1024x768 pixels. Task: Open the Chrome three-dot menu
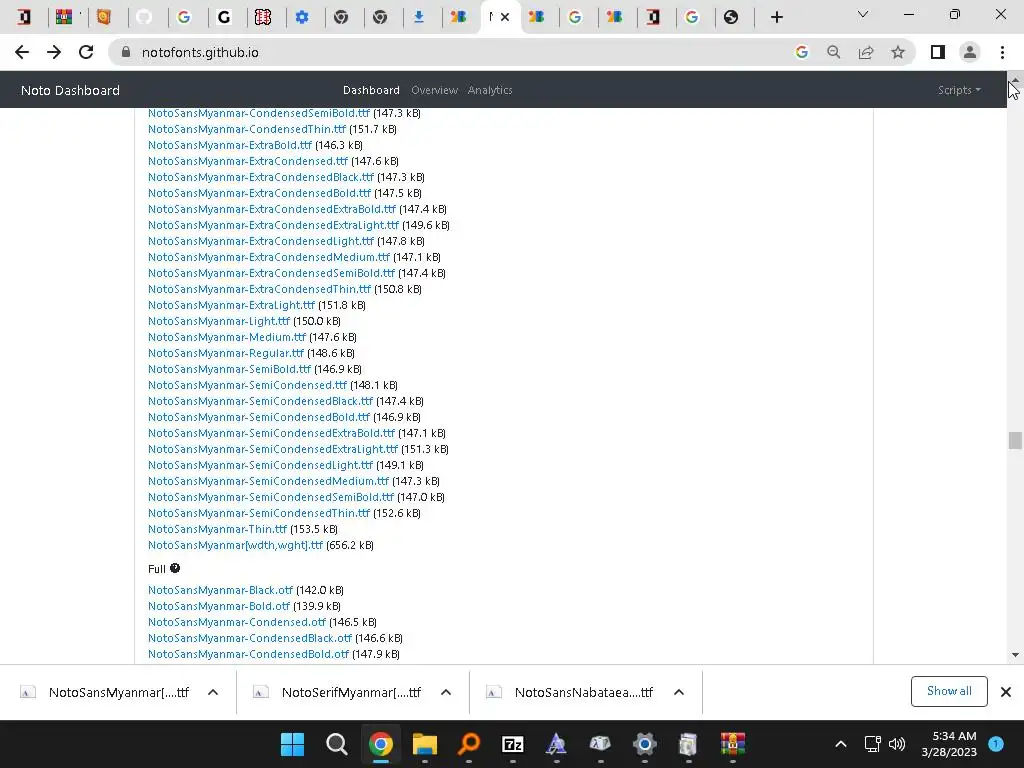(x=1002, y=52)
